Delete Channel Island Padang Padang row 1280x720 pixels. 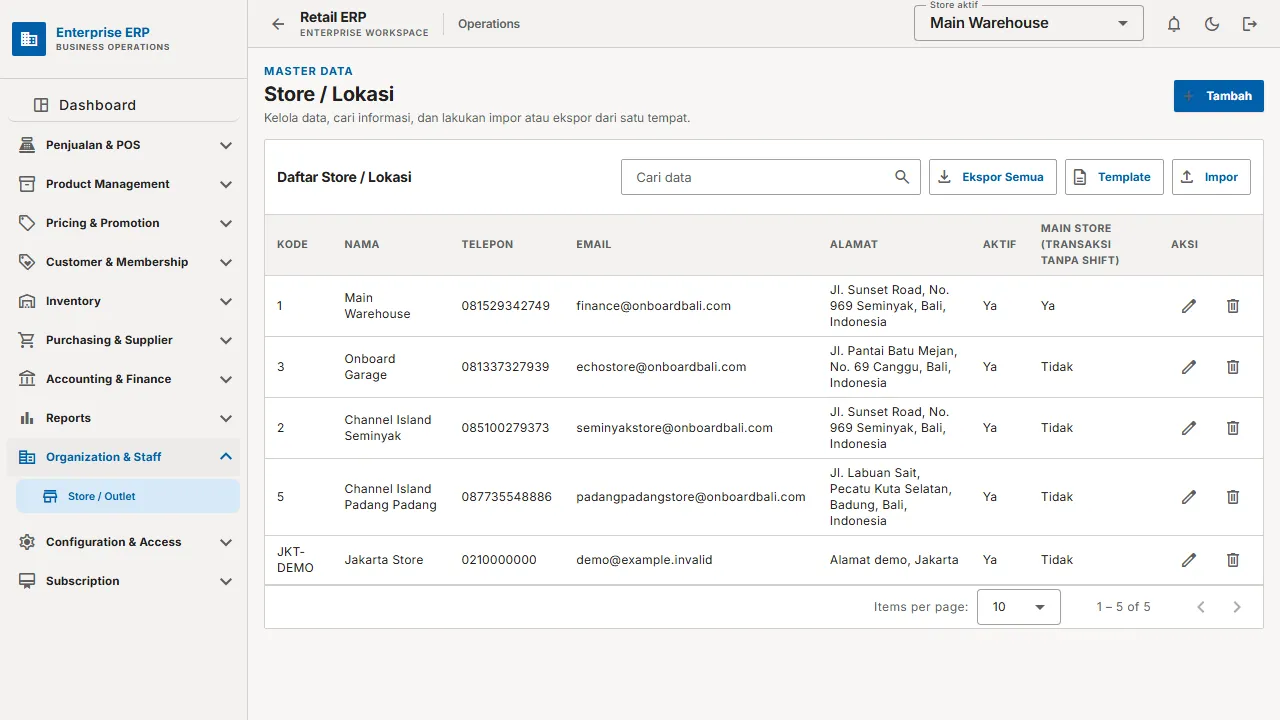coord(1233,497)
